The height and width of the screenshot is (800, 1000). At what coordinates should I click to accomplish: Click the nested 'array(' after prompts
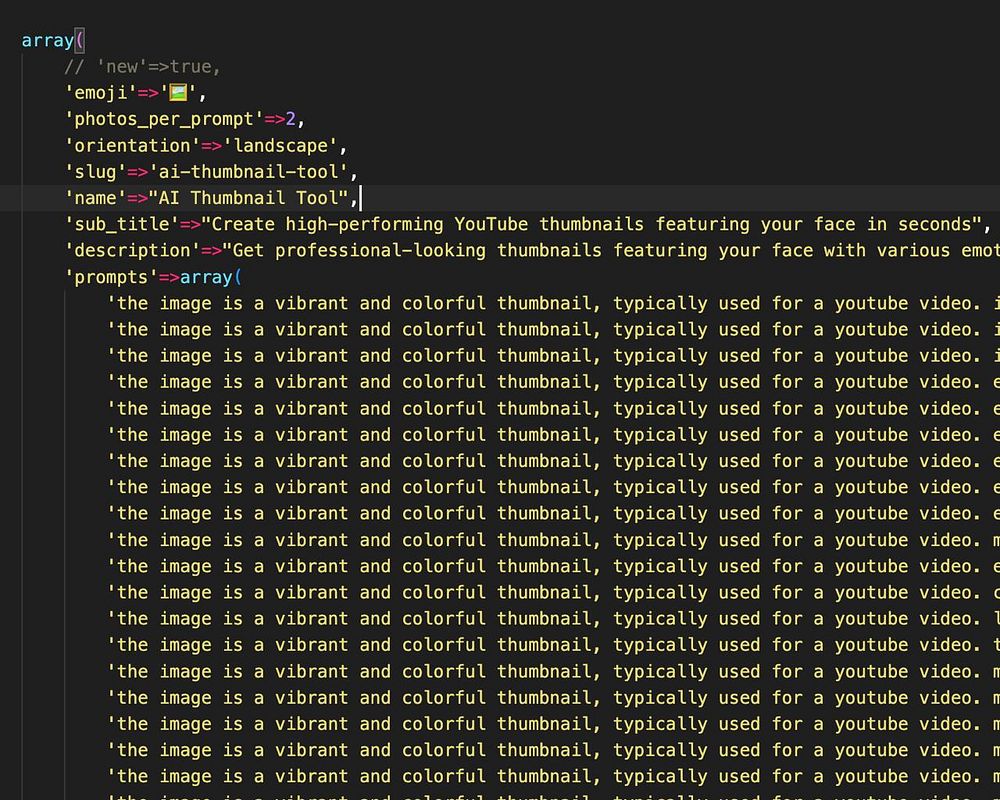click(211, 277)
